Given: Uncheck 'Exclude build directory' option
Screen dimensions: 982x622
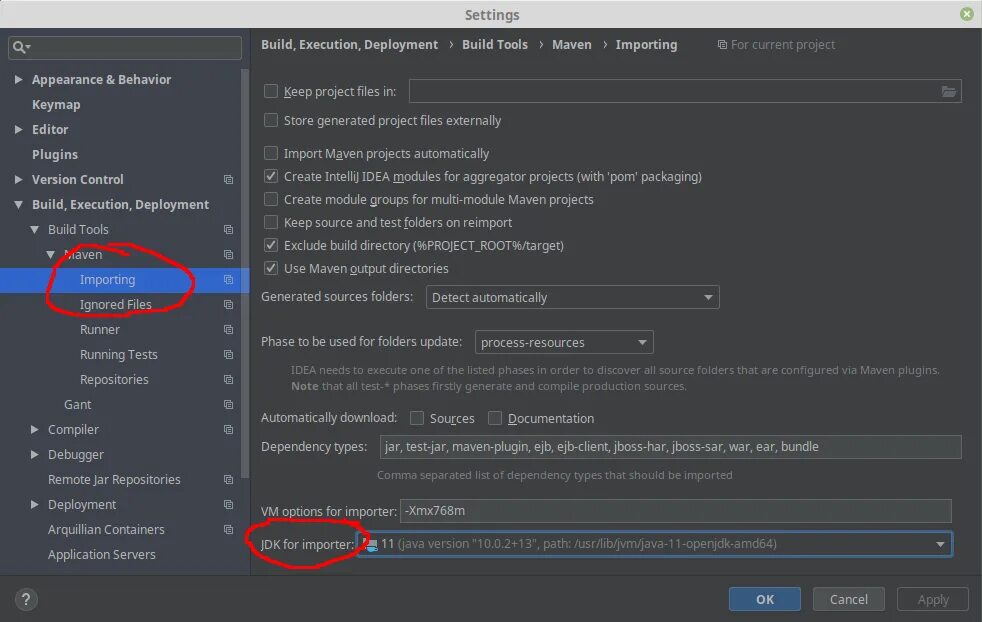Looking at the screenshot, I should (x=271, y=246).
